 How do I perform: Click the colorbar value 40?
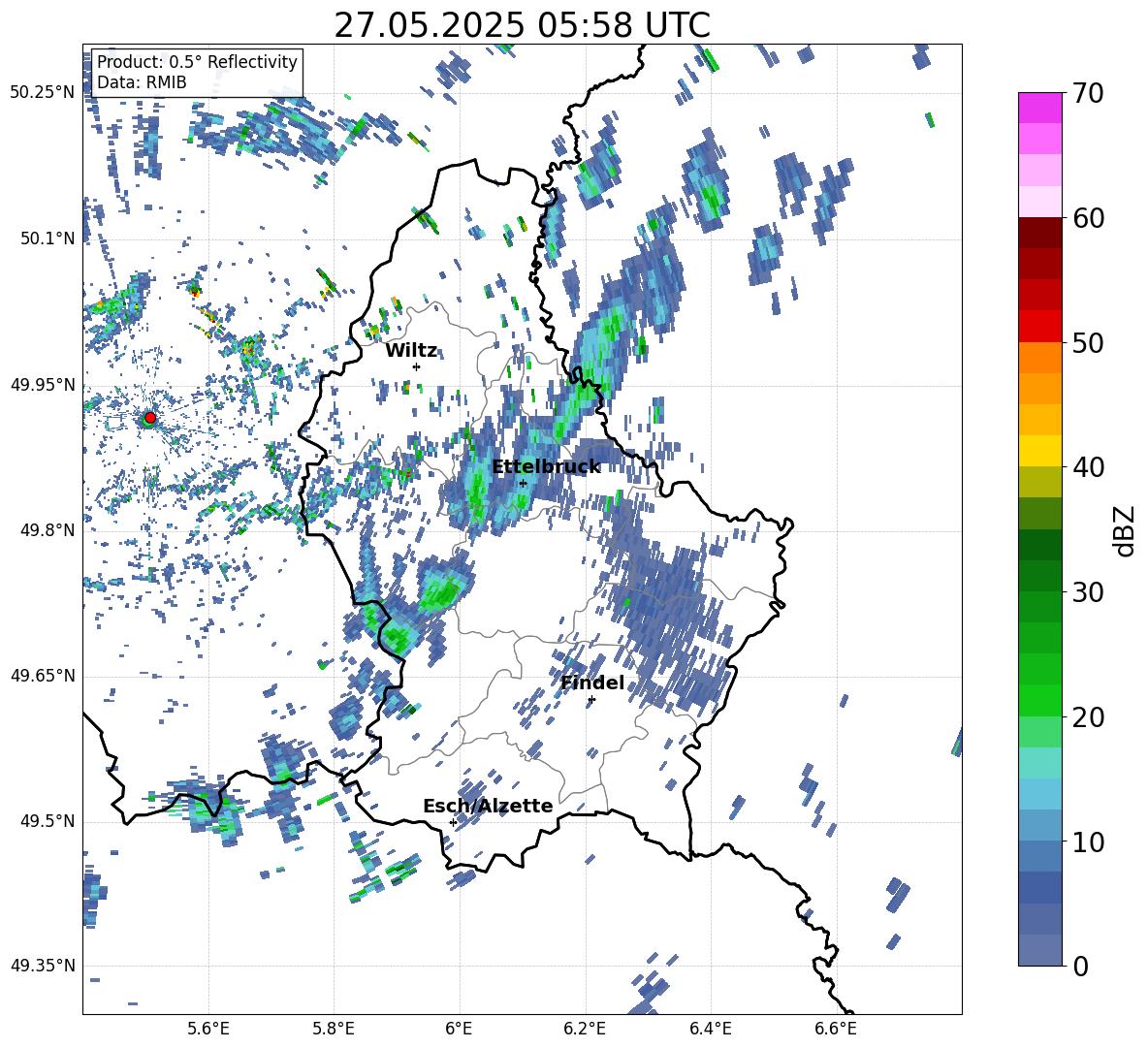(1089, 467)
